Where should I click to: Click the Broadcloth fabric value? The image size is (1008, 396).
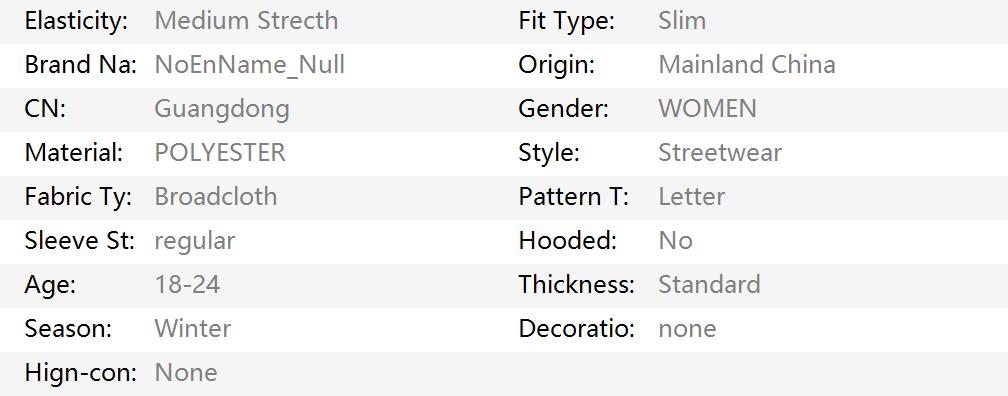pyautogui.click(x=216, y=197)
